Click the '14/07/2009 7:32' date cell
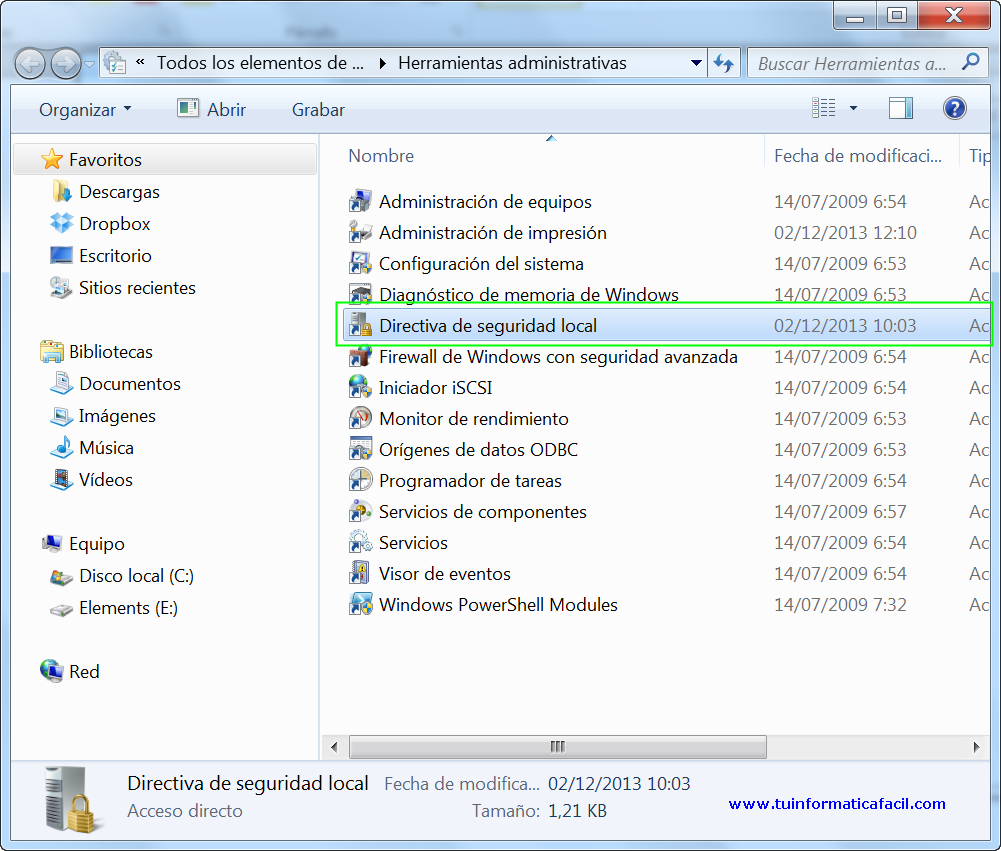 (x=840, y=605)
